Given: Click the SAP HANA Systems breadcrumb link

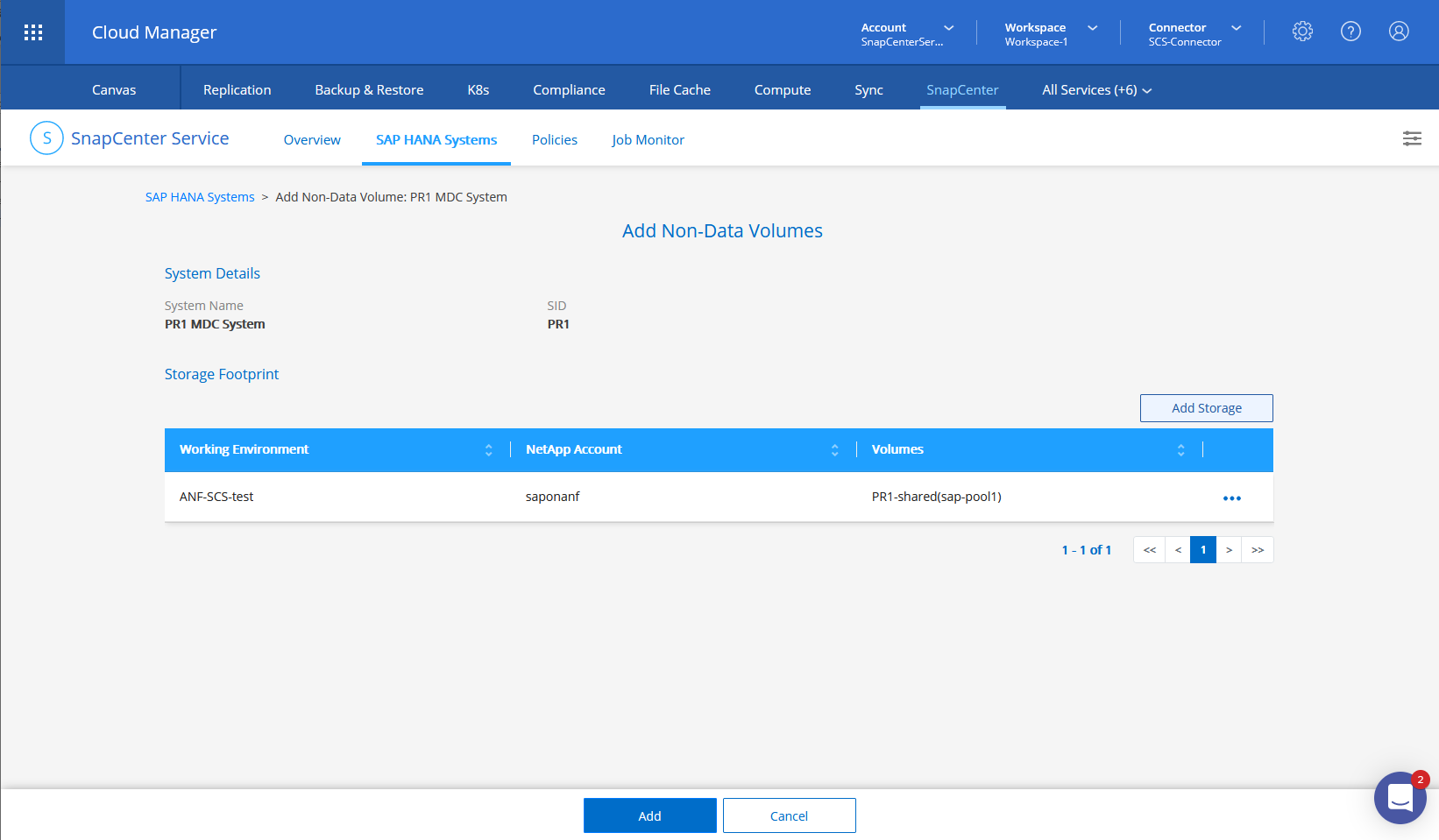Looking at the screenshot, I should [x=200, y=197].
